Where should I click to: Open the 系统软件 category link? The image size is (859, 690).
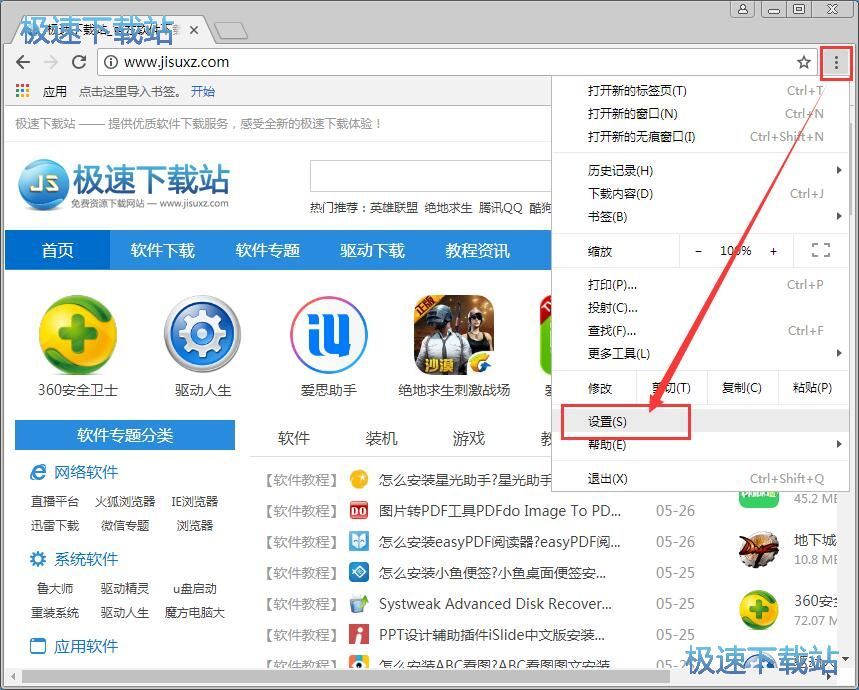point(85,559)
